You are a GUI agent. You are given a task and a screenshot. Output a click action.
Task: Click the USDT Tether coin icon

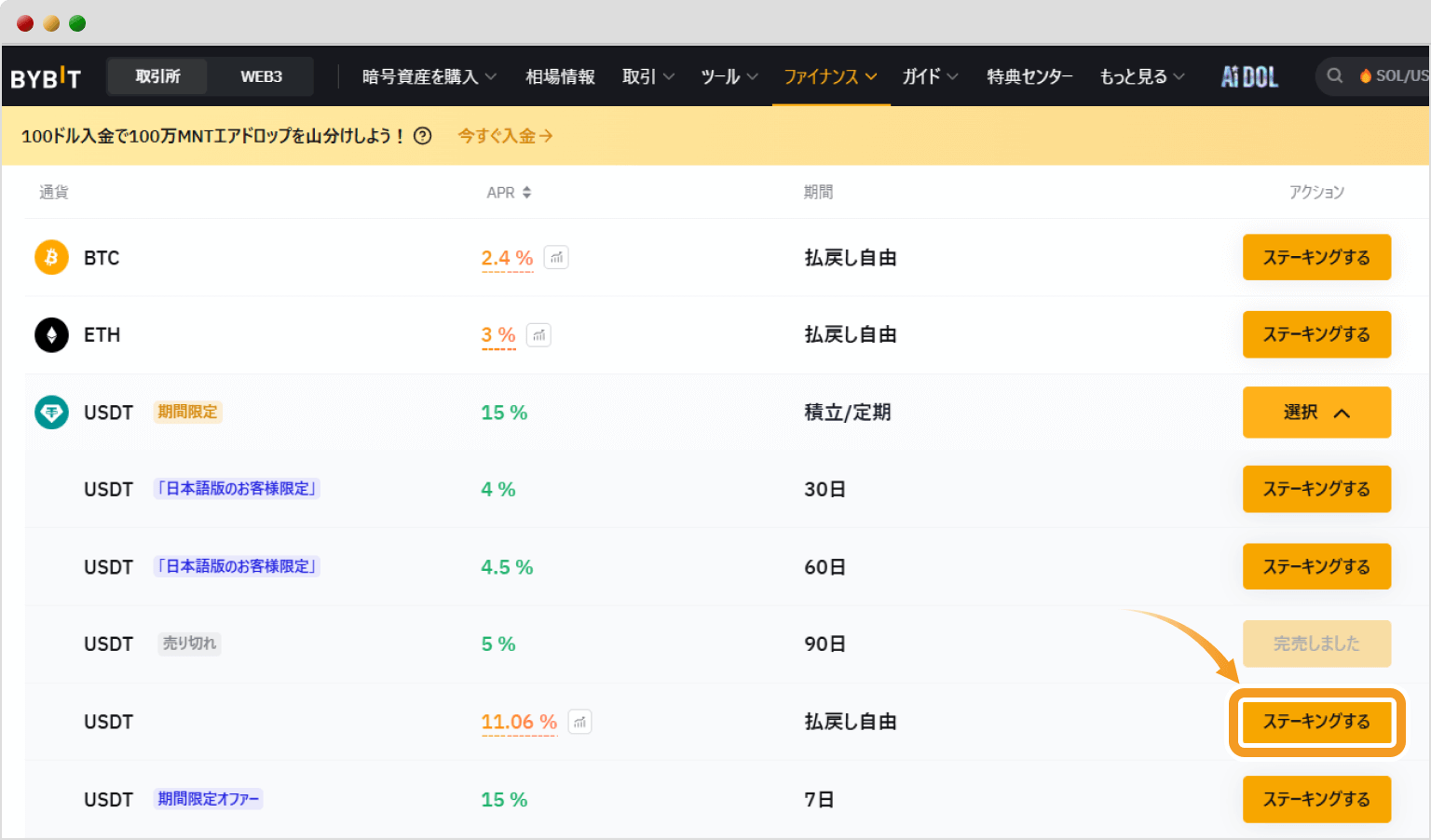[x=51, y=412]
